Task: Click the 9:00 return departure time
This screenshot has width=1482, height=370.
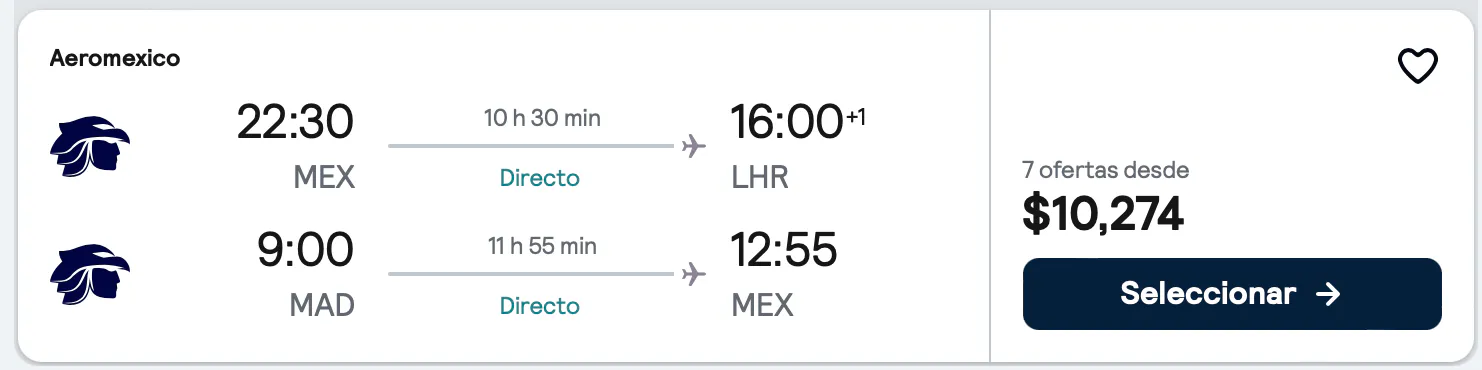Action: (x=305, y=249)
